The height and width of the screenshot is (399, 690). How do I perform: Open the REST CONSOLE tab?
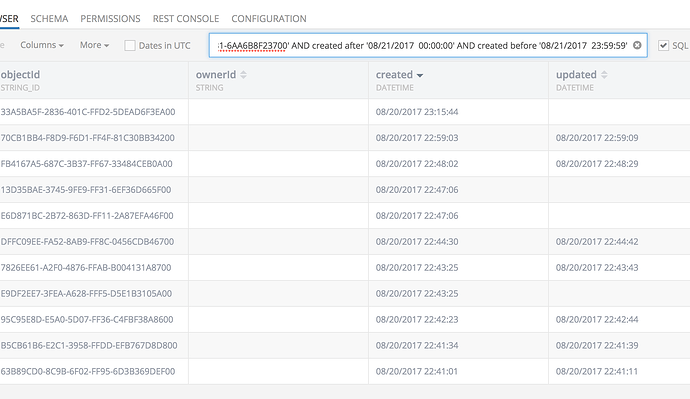pos(186,18)
